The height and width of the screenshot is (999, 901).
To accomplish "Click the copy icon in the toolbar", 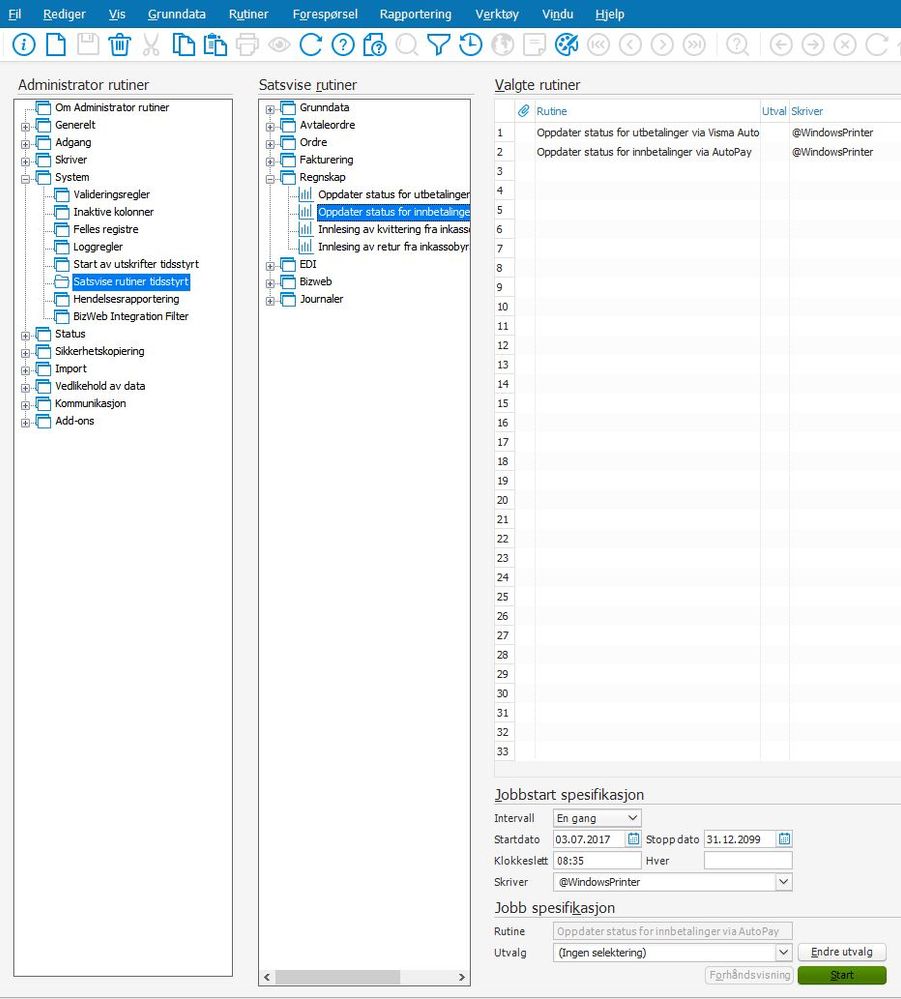I will click(184, 45).
